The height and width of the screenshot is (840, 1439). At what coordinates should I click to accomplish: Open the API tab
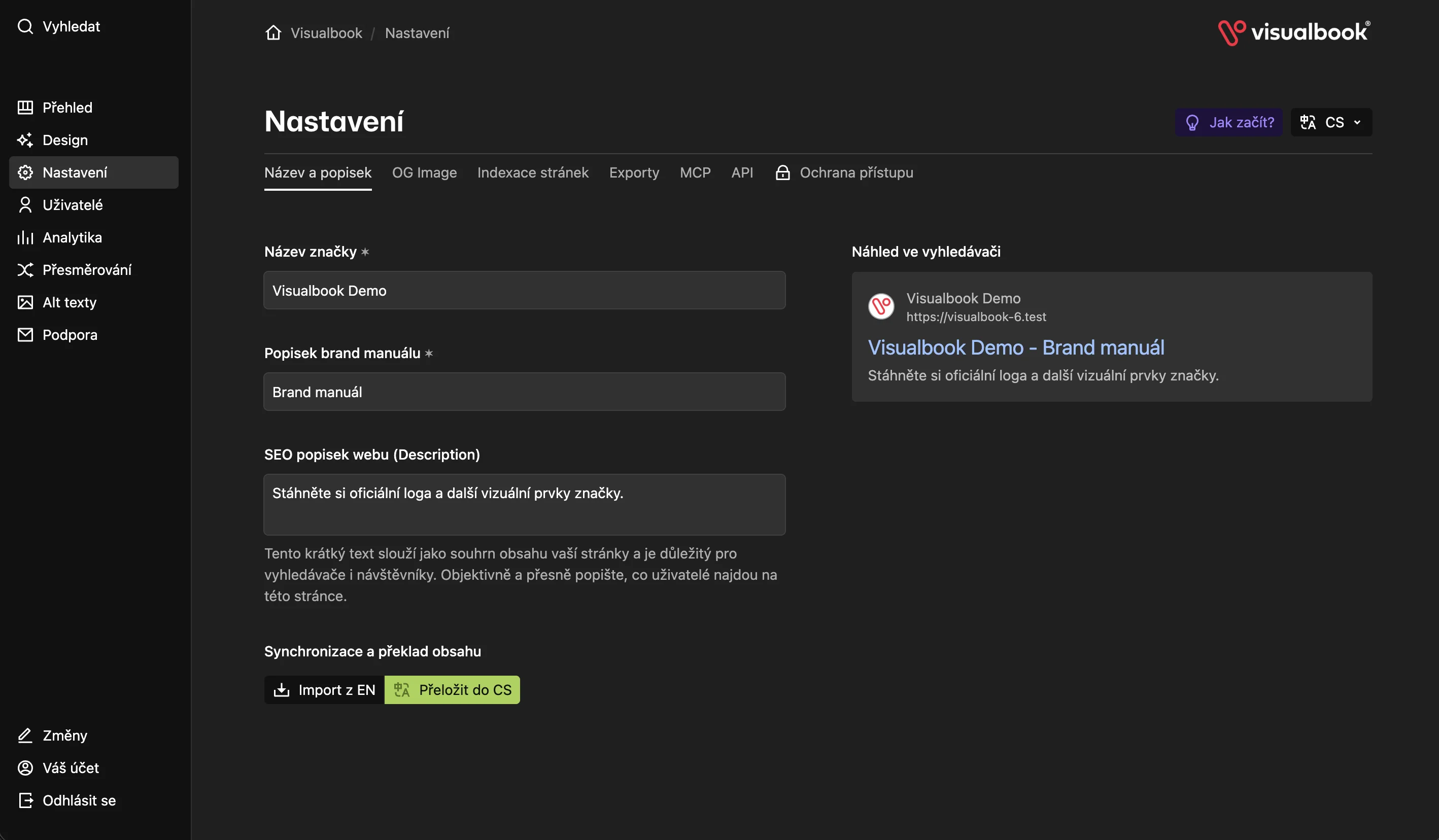pyautogui.click(x=742, y=172)
